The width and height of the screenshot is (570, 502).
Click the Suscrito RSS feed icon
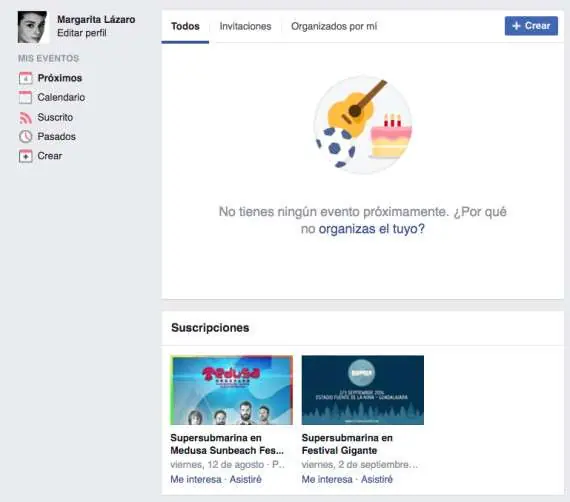[x=25, y=117]
